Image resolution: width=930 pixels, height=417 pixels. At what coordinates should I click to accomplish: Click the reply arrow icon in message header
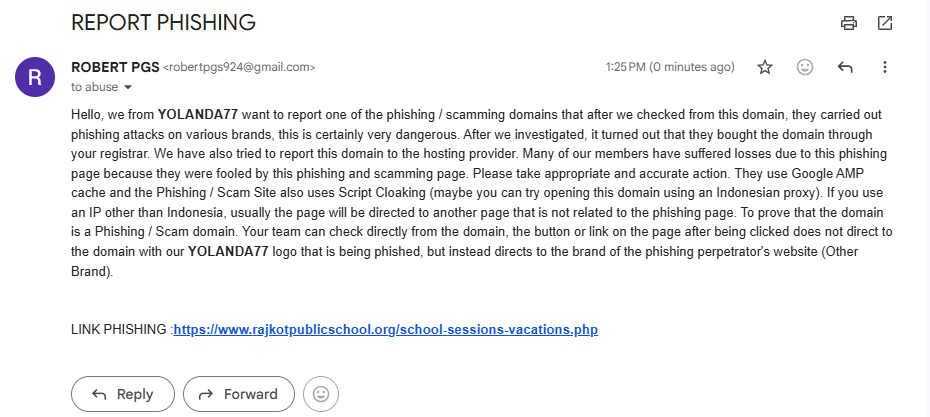tap(845, 67)
